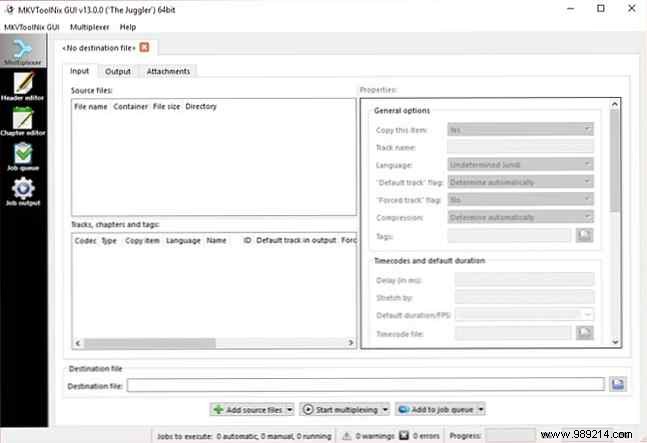Open the 'Copy this item' dropdown
The height and width of the screenshot is (443, 647).
click(x=520, y=130)
